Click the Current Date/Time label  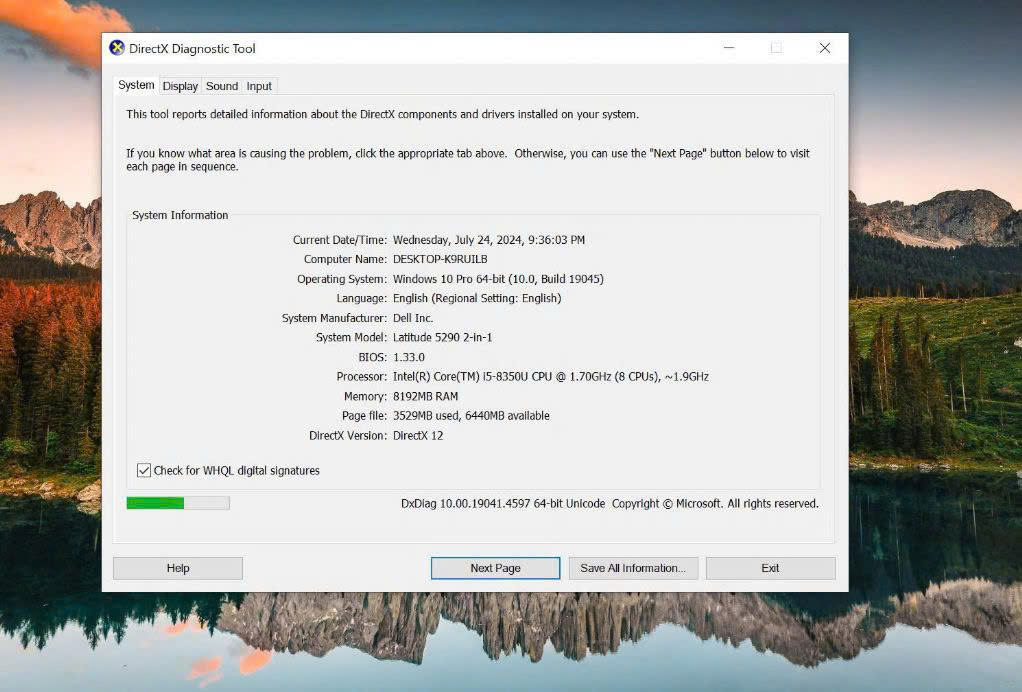click(x=340, y=240)
